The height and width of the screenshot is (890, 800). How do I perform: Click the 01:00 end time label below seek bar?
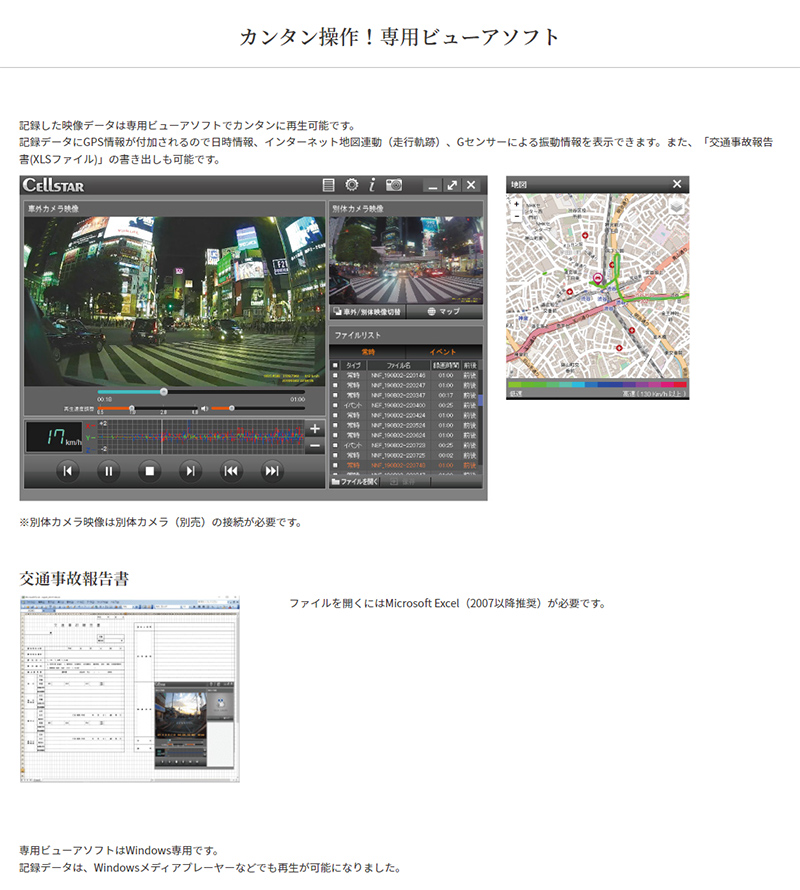298,400
